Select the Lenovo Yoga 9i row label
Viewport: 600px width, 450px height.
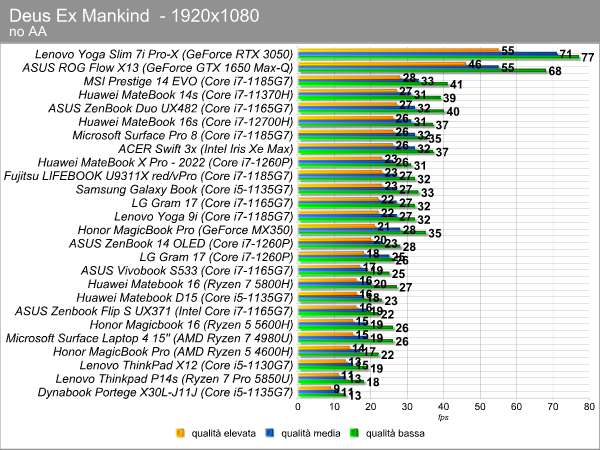coord(204,217)
